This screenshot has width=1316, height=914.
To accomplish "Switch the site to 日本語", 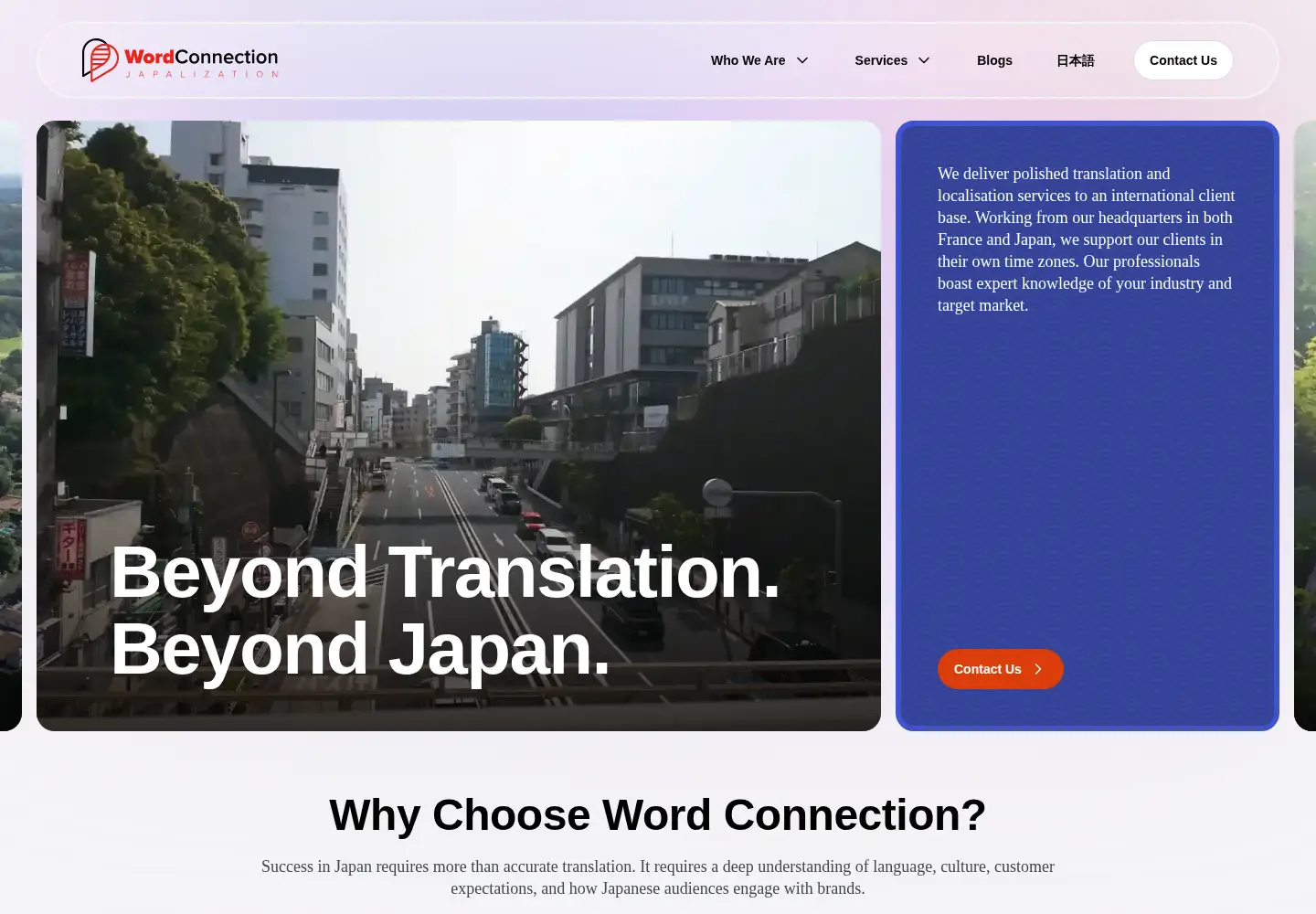I will 1075,60.
